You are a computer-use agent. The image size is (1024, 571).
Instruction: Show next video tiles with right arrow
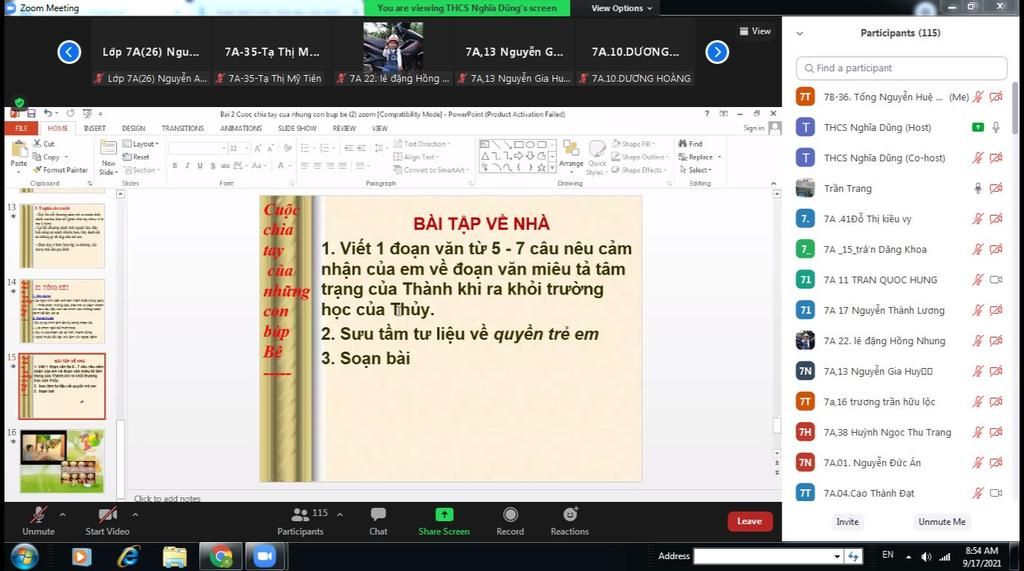(717, 52)
